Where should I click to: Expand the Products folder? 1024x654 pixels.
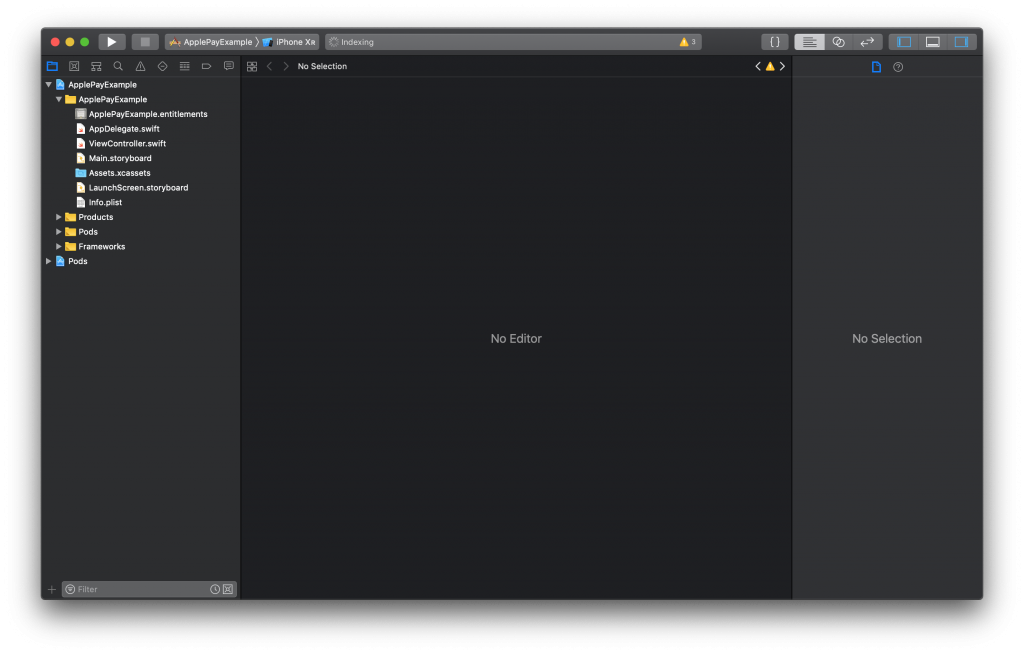[59, 217]
